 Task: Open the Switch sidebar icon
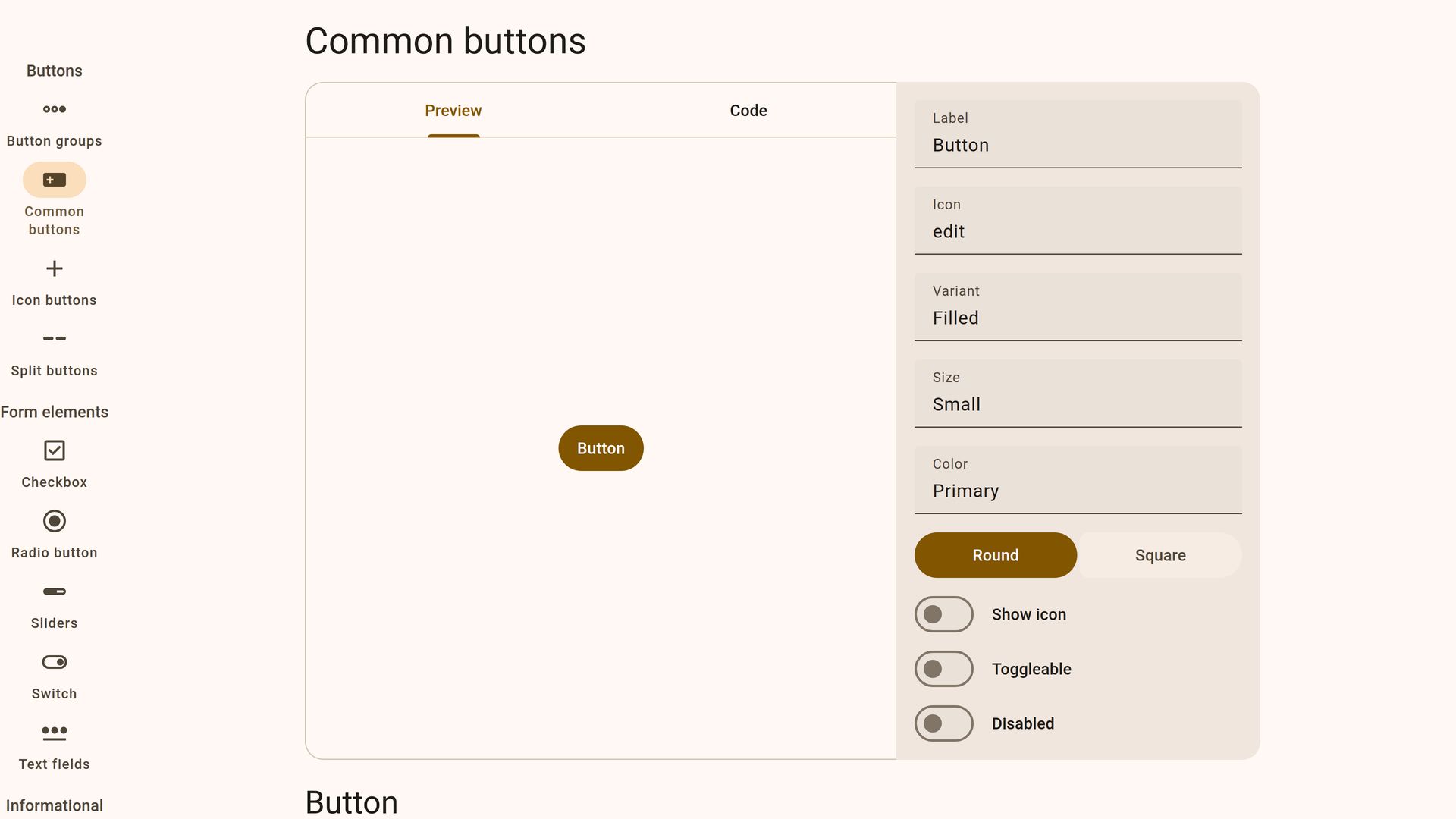[54, 662]
